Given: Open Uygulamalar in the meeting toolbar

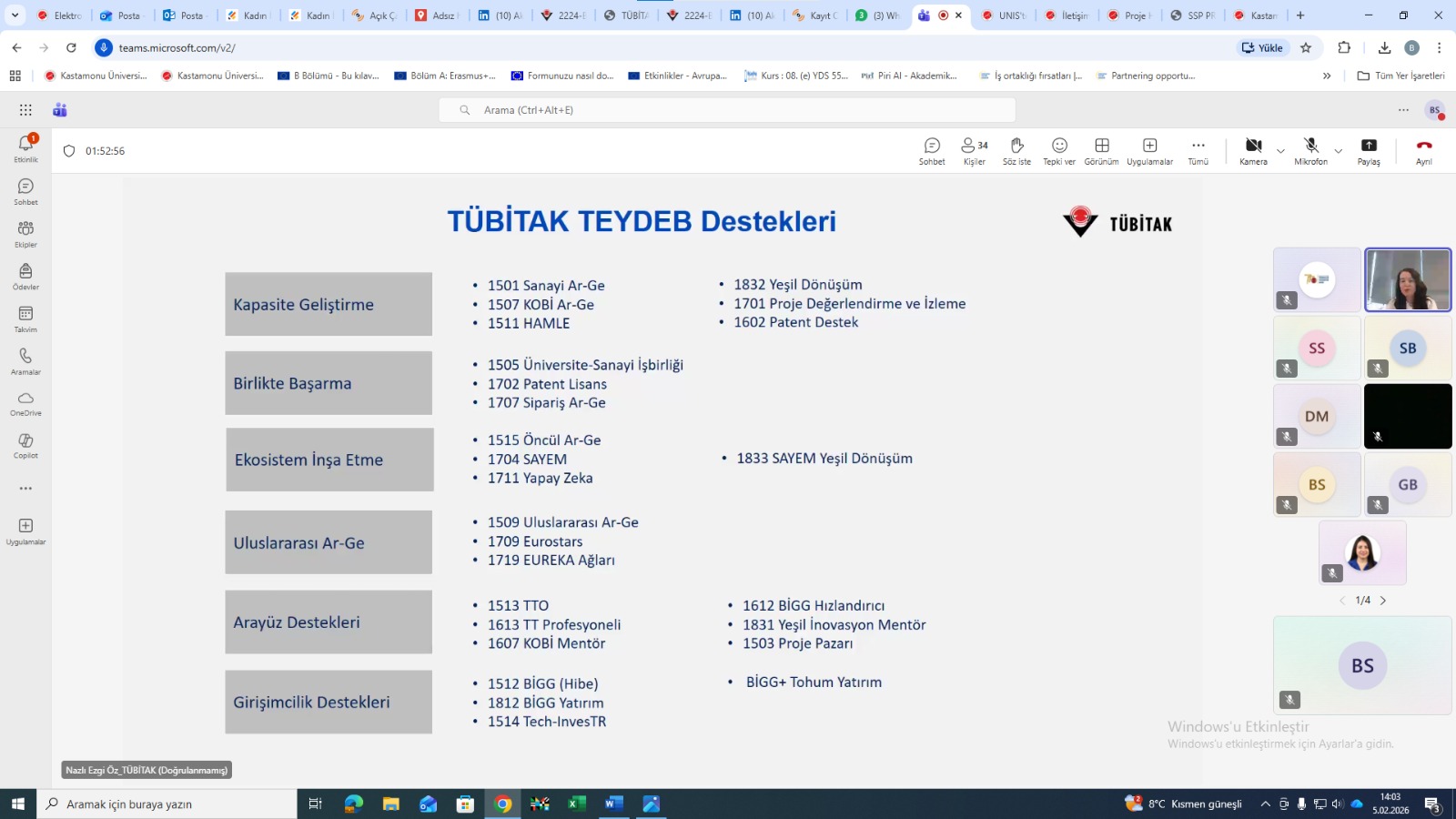Looking at the screenshot, I should pos(1149,150).
